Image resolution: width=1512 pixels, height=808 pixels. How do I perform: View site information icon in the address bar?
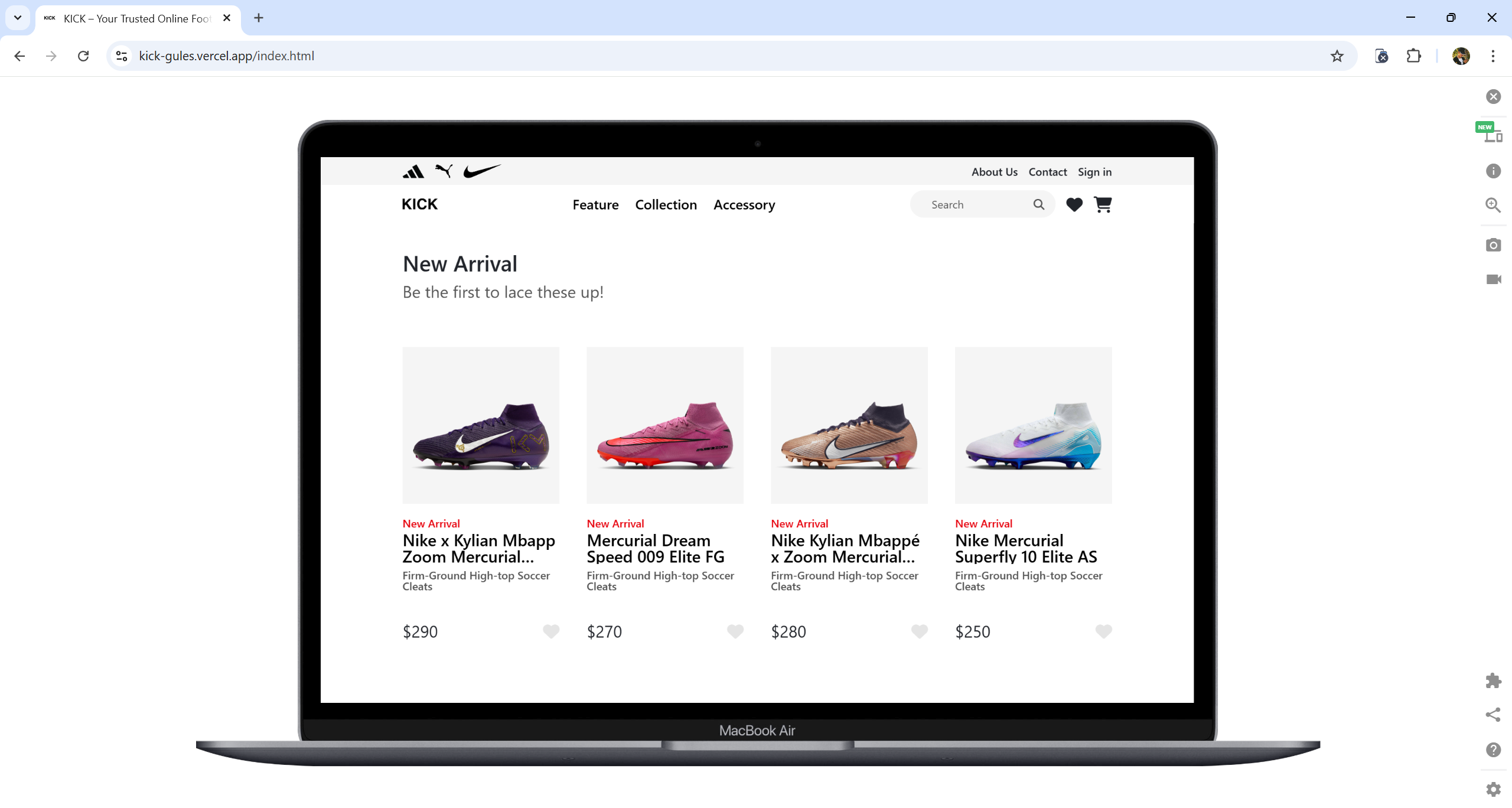pos(122,56)
